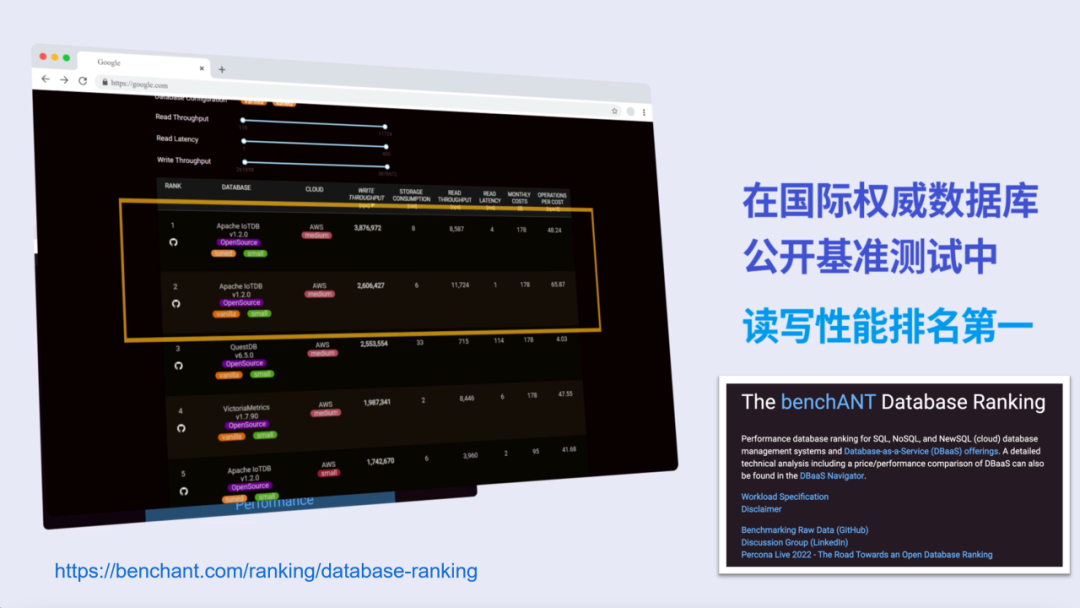Click the https://google.com address bar
Screen dimensions: 1080x608
point(351,96)
